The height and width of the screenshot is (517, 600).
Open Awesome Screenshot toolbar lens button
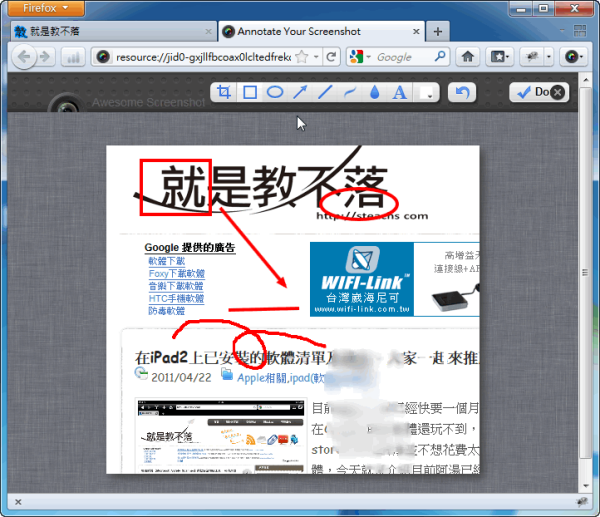click(x=573, y=57)
